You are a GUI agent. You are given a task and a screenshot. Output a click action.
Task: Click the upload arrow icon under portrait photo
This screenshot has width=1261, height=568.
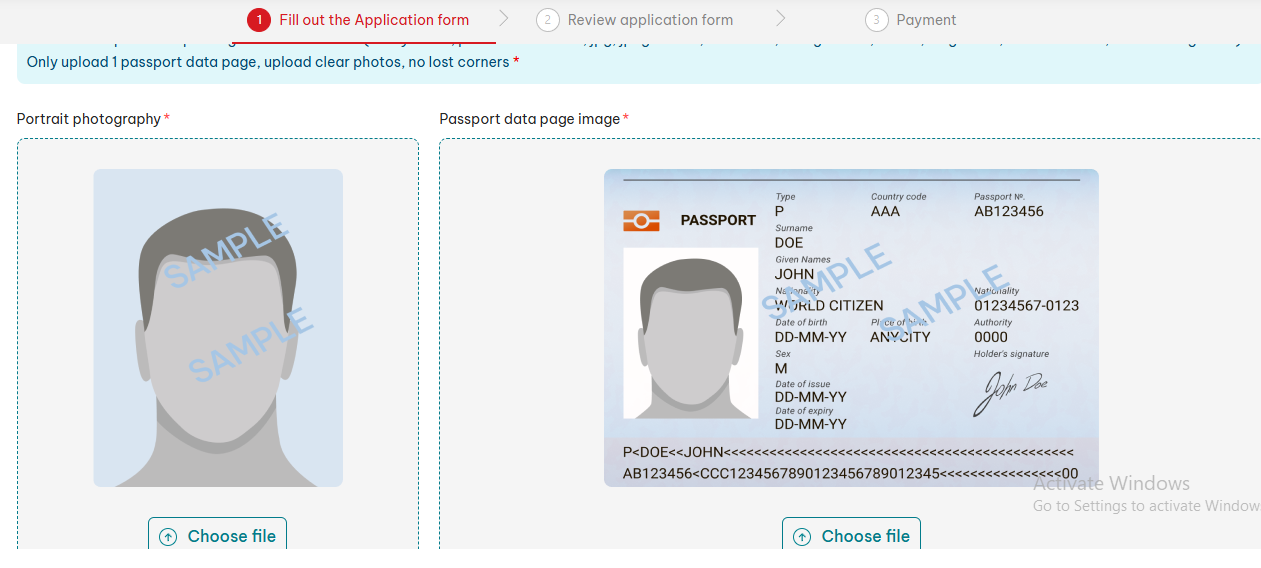pos(168,537)
